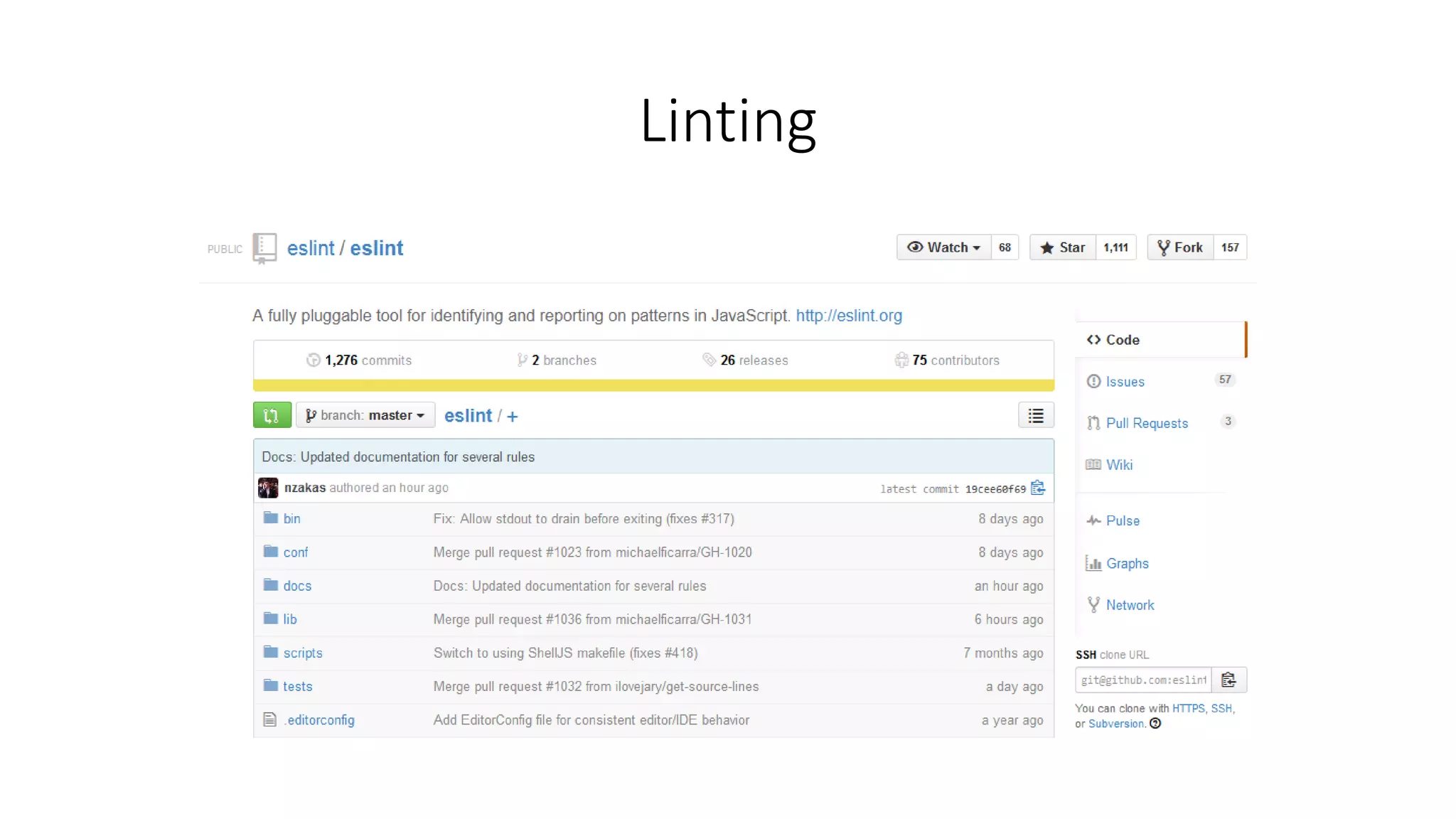Click the repository book icon
1456x819 pixels.
tap(264, 249)
